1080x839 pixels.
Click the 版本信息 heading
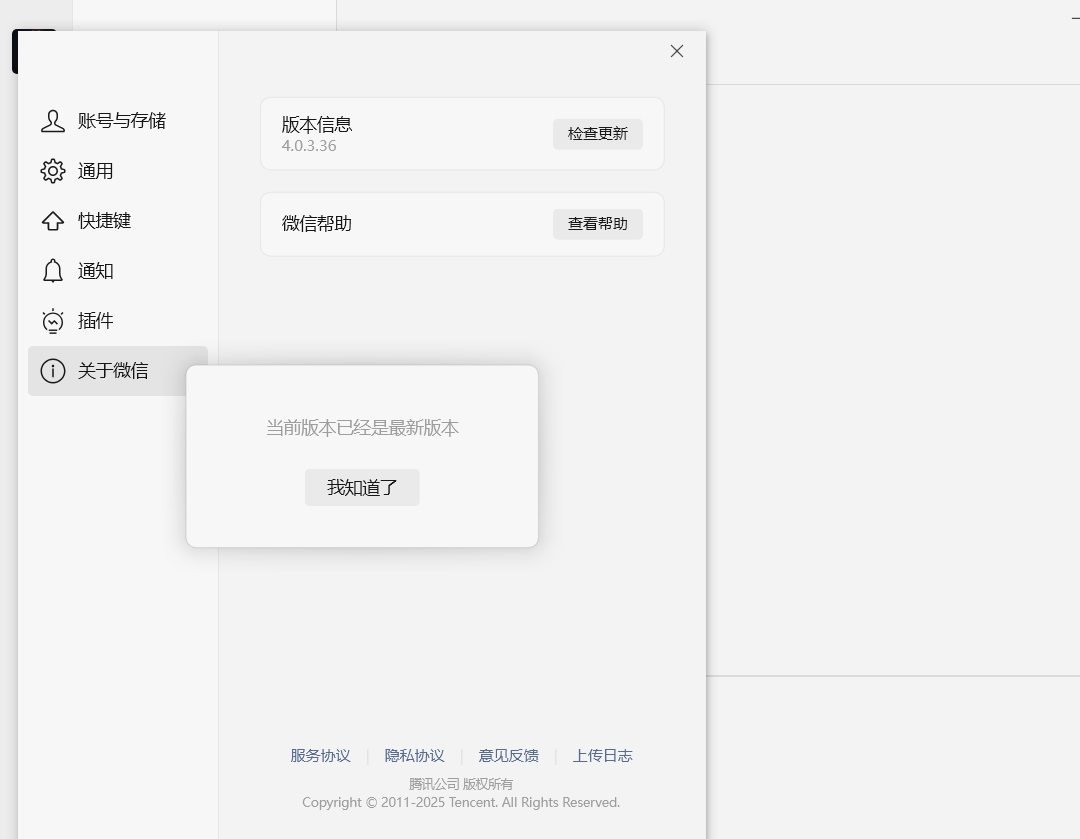317,125
